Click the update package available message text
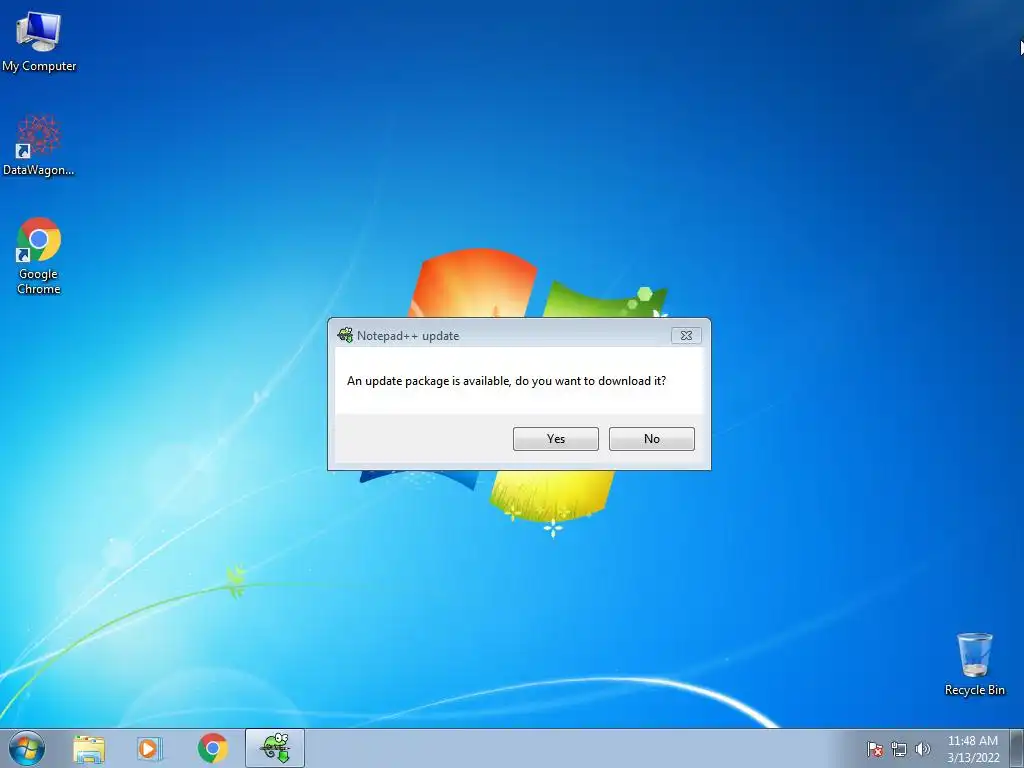This screenshot has height=768, width=1024. [506, 381]
